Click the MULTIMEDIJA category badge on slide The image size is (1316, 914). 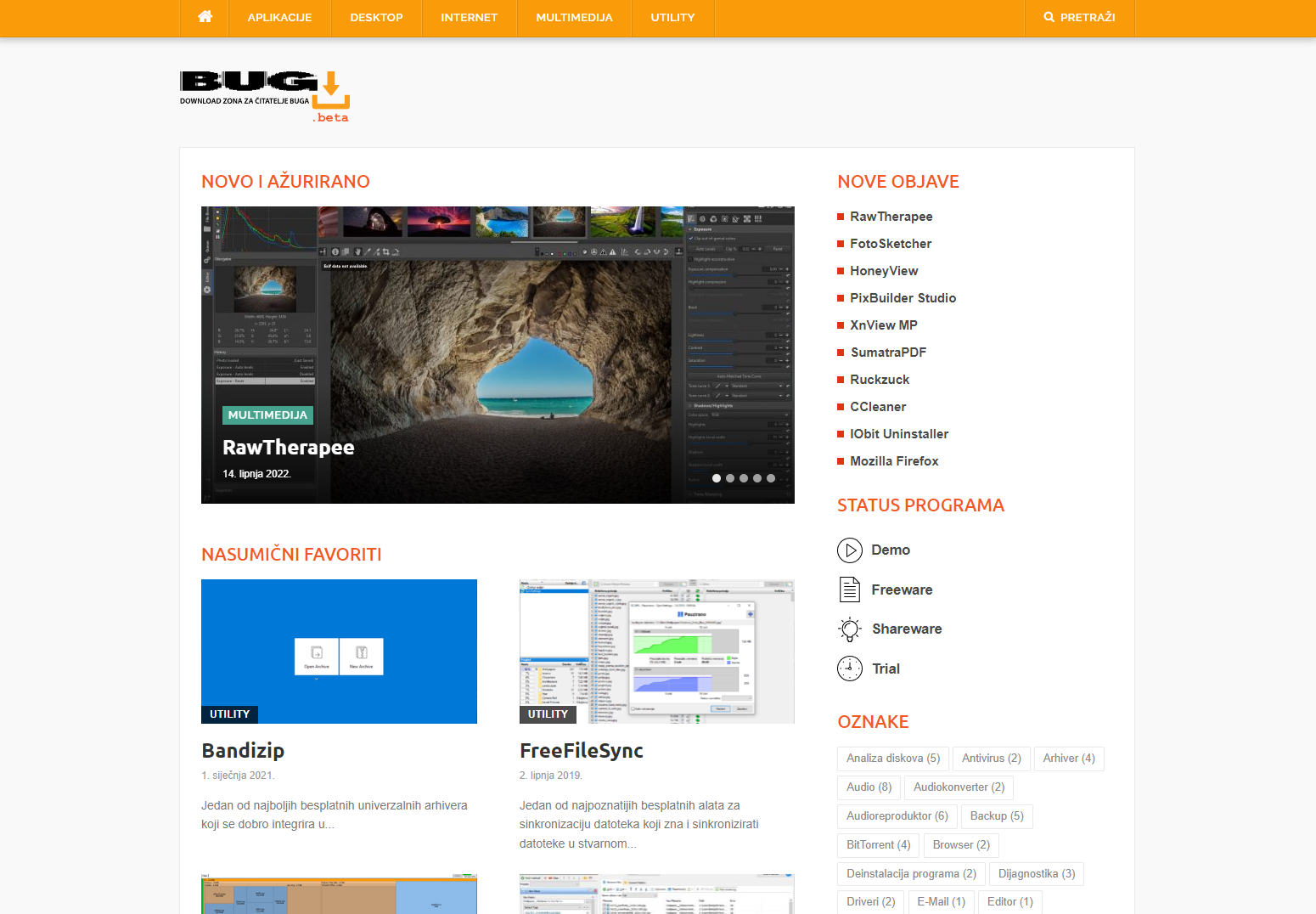pyautogui.click(x=267, y=415)
